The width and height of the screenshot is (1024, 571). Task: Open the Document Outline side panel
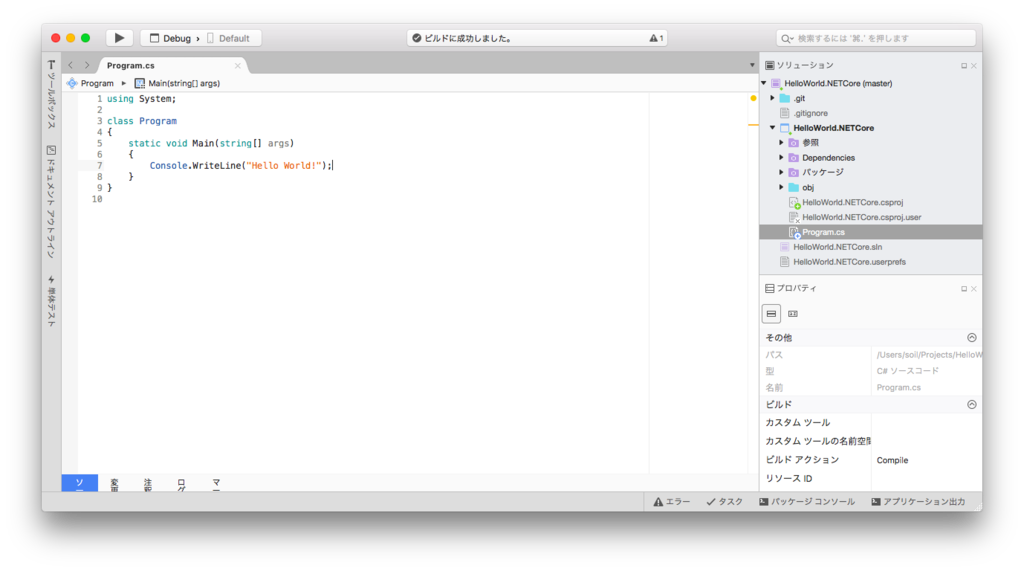[51, 202]
